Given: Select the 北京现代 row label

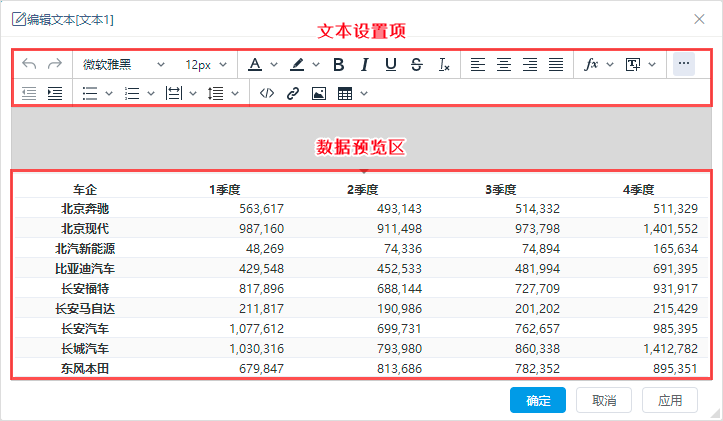Looking at the screenshot, I should (x=85, y=229).
